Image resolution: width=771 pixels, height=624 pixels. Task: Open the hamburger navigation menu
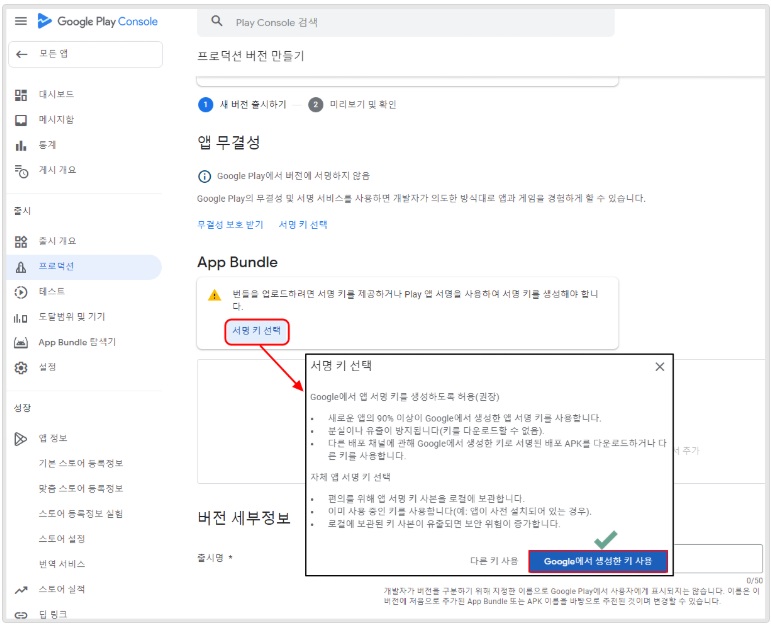click(x=21, y=21)
